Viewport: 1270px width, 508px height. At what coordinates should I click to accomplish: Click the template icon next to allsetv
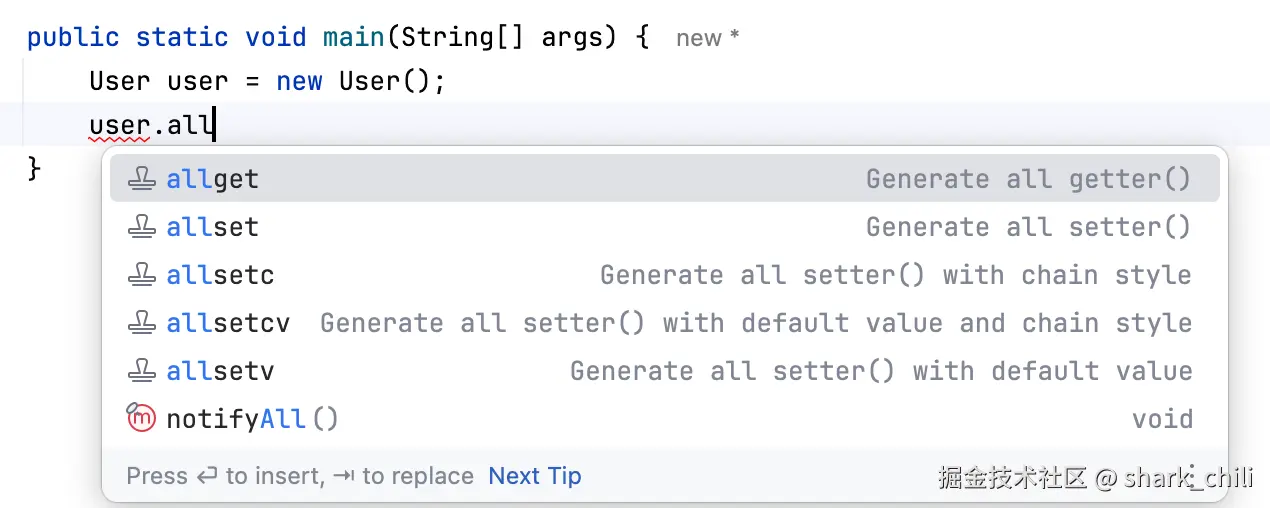click(x=142, y=371)
